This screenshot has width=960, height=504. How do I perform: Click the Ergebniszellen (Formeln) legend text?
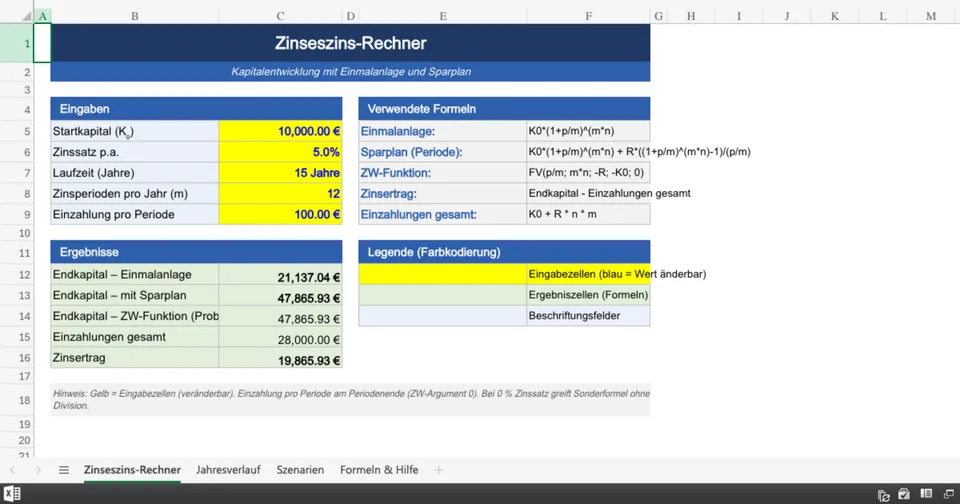tap(588, 295)
